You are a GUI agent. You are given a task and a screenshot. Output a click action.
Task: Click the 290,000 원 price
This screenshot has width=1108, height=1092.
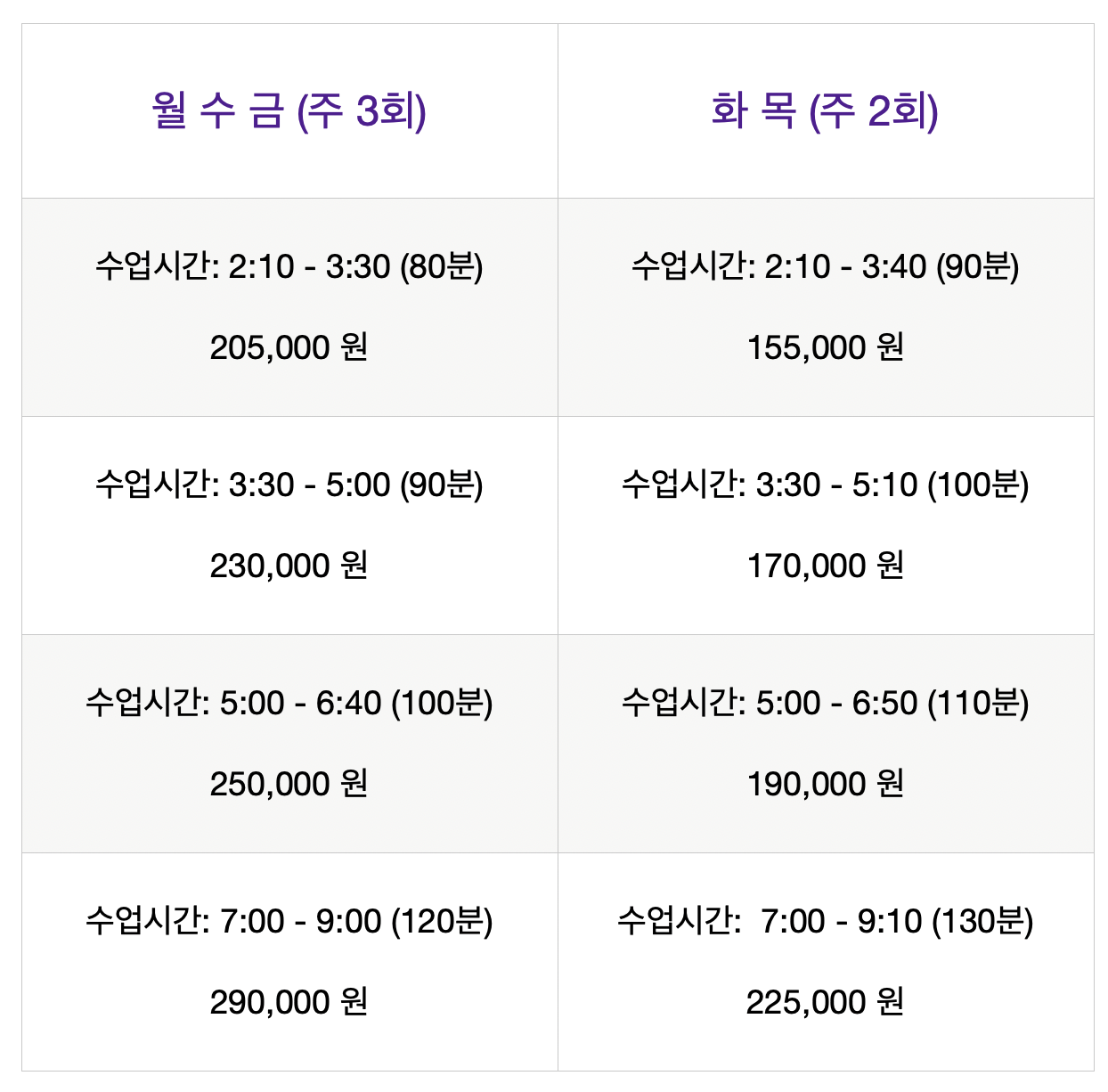(289, 1002)
